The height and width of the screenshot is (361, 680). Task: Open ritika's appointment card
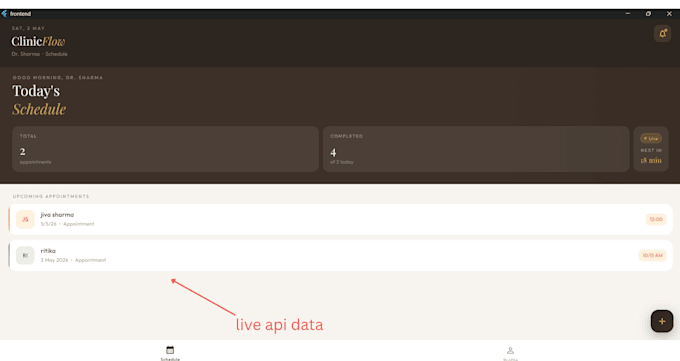[x=340, y=255]
